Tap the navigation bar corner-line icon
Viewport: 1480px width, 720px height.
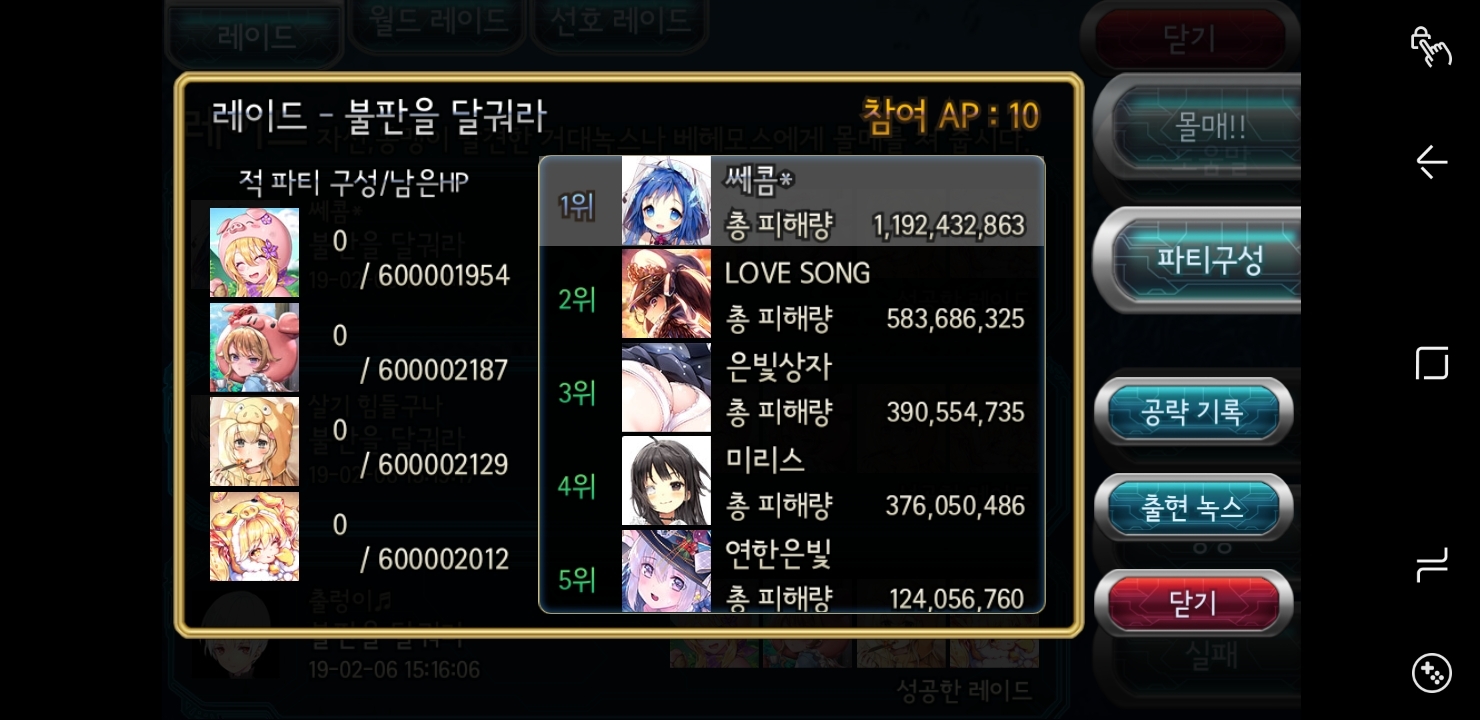coord(1431,565)
